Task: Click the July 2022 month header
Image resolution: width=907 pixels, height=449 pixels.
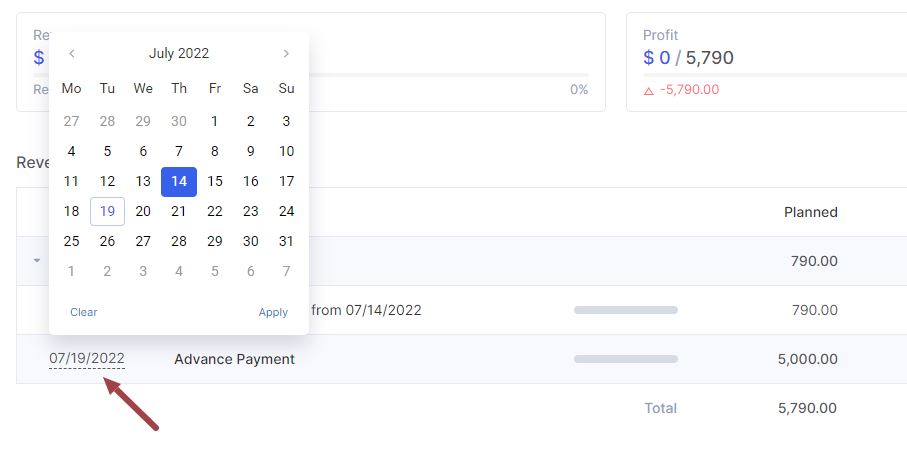Action: pyautogui.click(x=179, y=54)
